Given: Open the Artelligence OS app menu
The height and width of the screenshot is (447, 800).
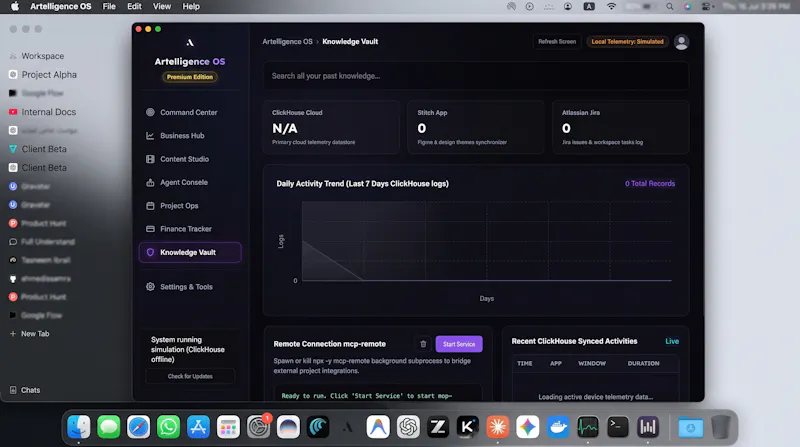Looking at the screenshot, I should [60, 7].
